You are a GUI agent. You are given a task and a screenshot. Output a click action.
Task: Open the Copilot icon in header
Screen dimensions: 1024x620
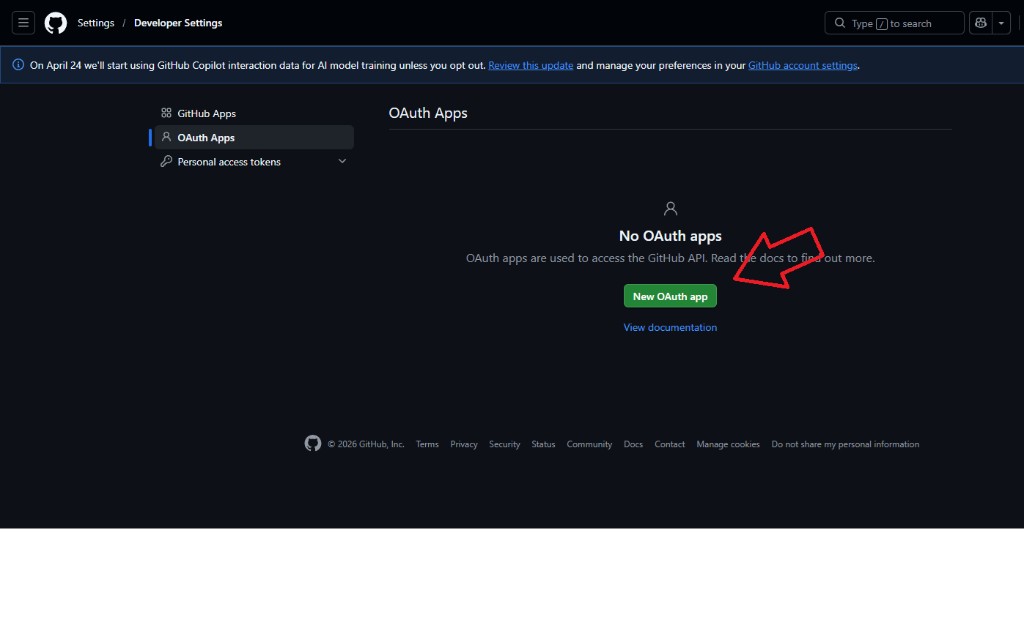pos(980,23)
